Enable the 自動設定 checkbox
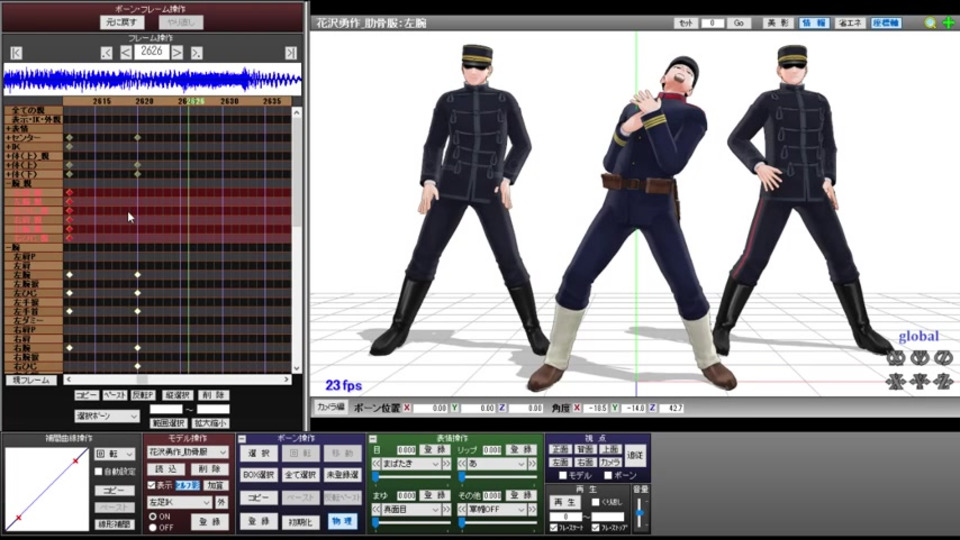960x540 pixels. [98, 471]
